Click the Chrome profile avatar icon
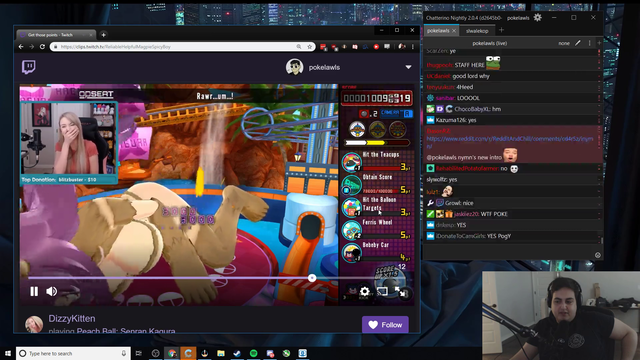 [x=402, y=47]
